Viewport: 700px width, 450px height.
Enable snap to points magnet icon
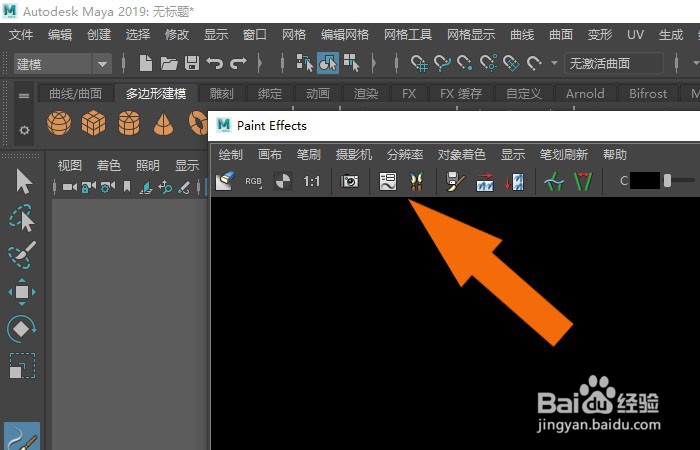tap(465, 63)
